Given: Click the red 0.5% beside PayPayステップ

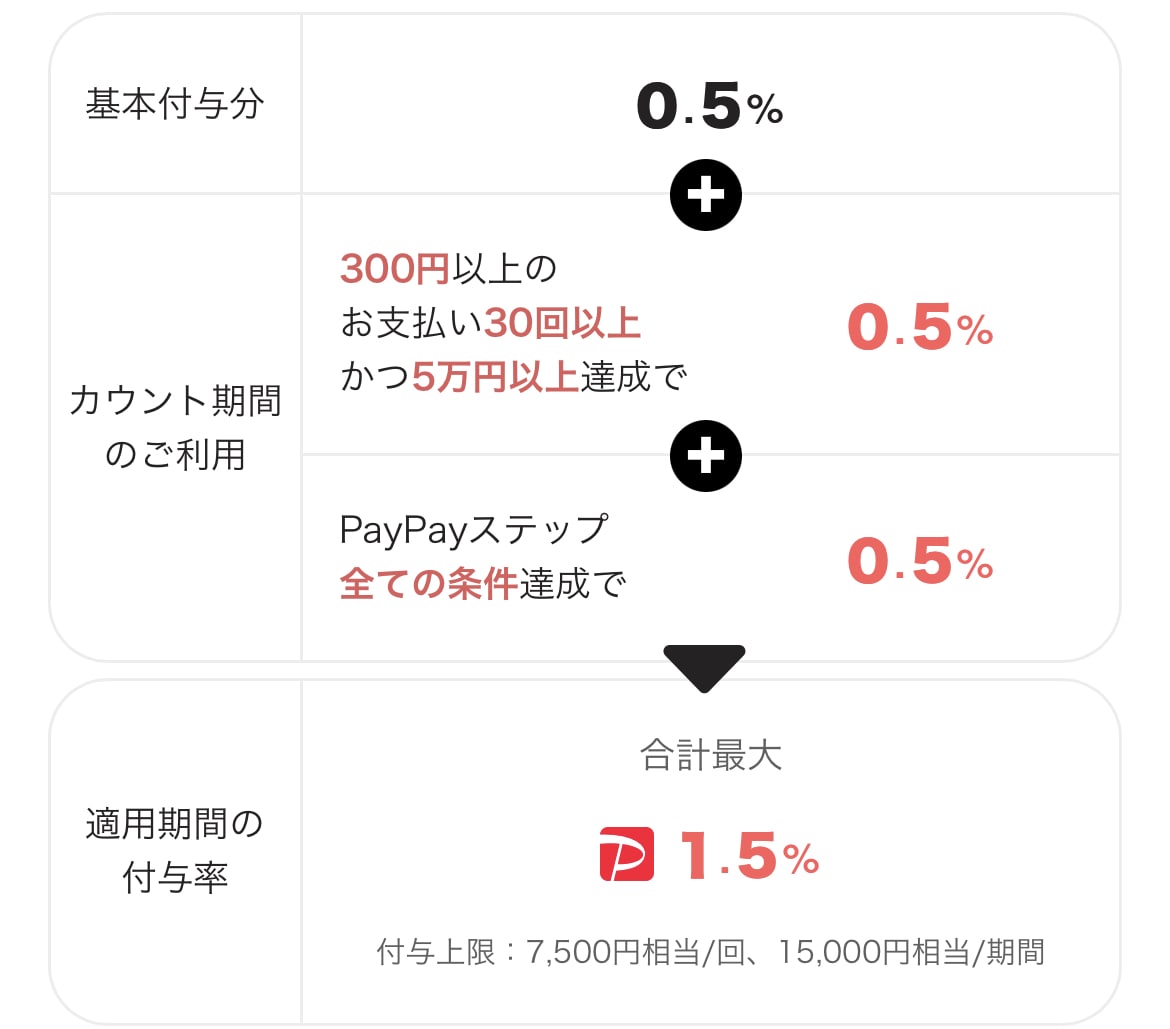Looking at the screenshot, I should 920,560.
